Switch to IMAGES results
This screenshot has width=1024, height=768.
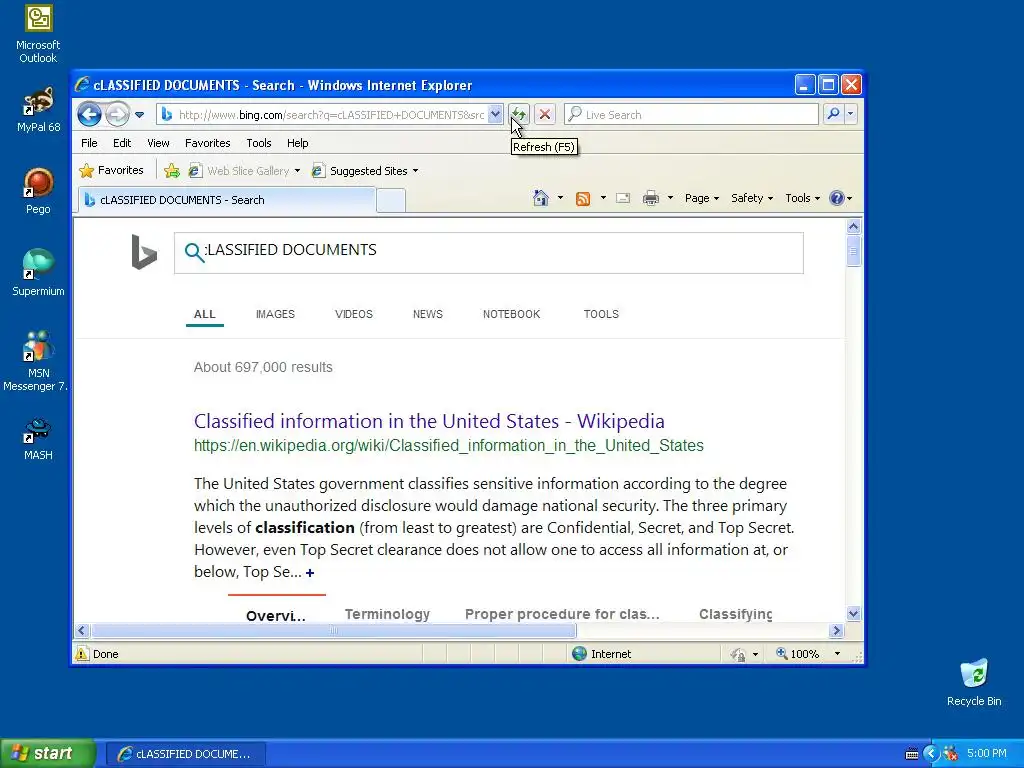(x=275, y=314)
